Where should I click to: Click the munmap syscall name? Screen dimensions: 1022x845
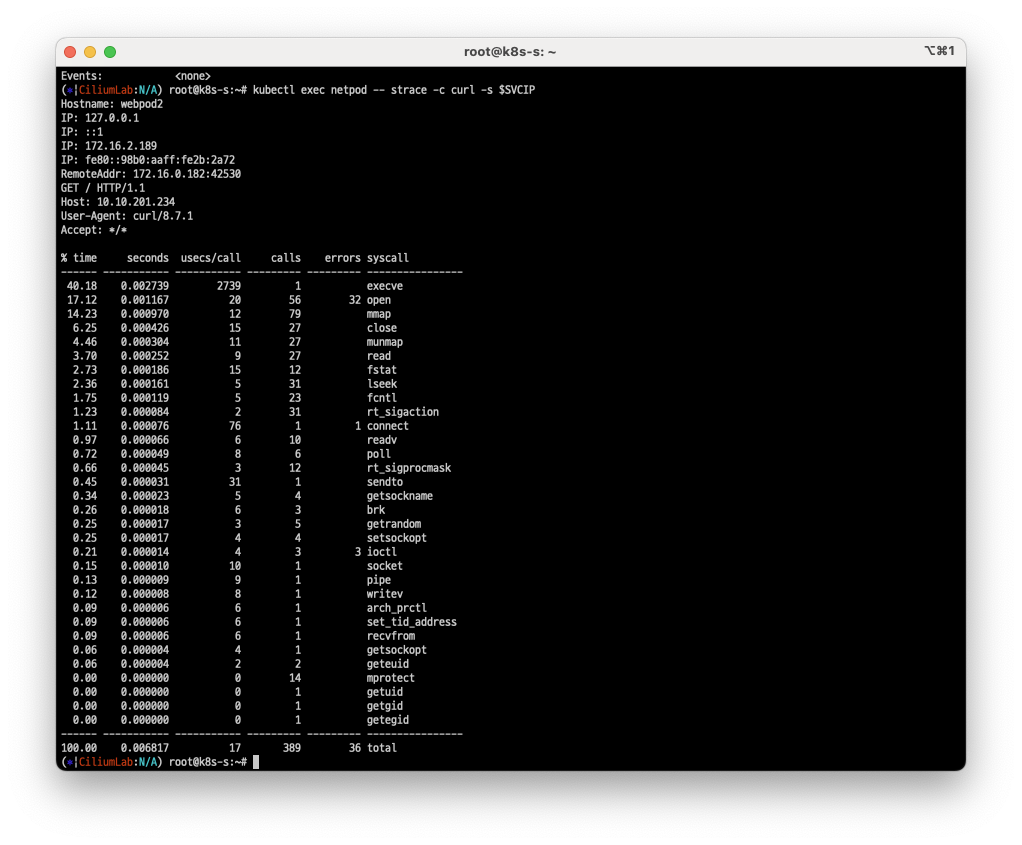(385, 342)
